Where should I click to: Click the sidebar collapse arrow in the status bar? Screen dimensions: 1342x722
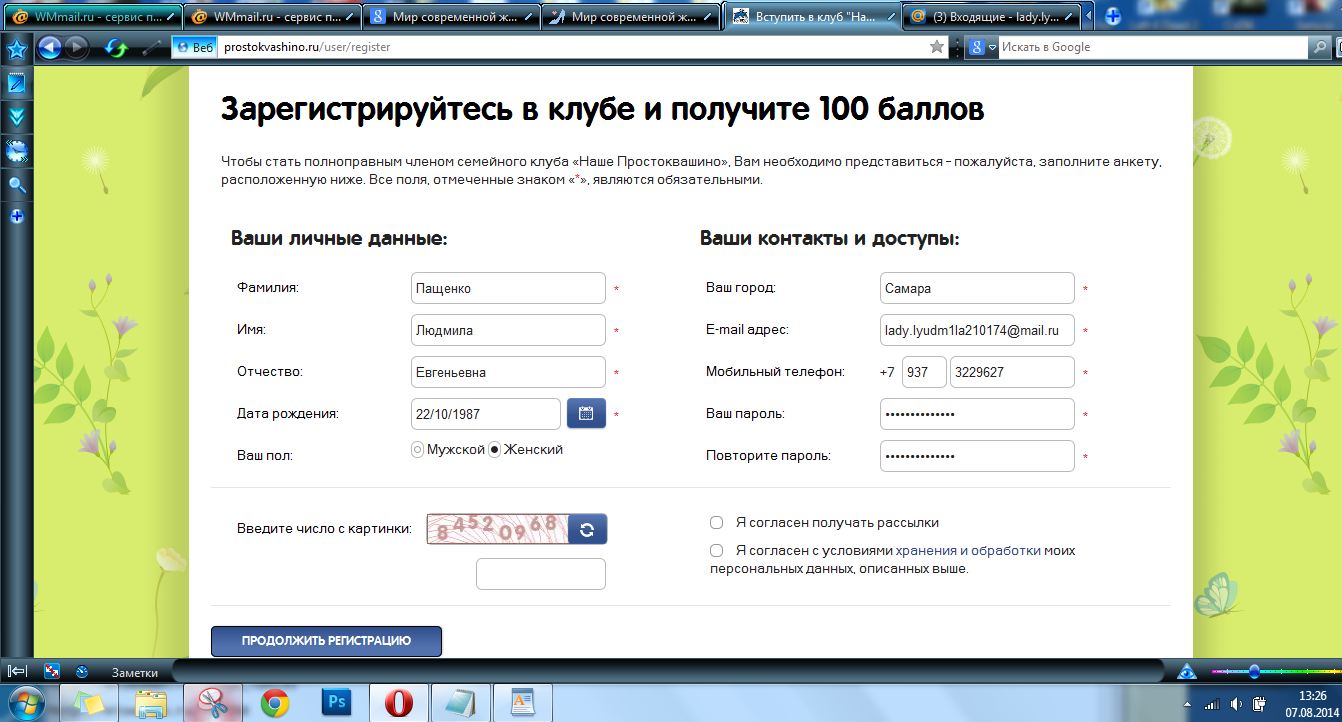17,671
